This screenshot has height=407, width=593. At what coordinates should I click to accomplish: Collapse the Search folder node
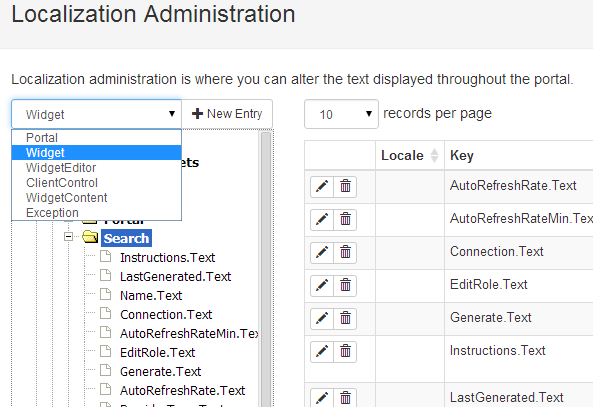[x=68, y=237]
